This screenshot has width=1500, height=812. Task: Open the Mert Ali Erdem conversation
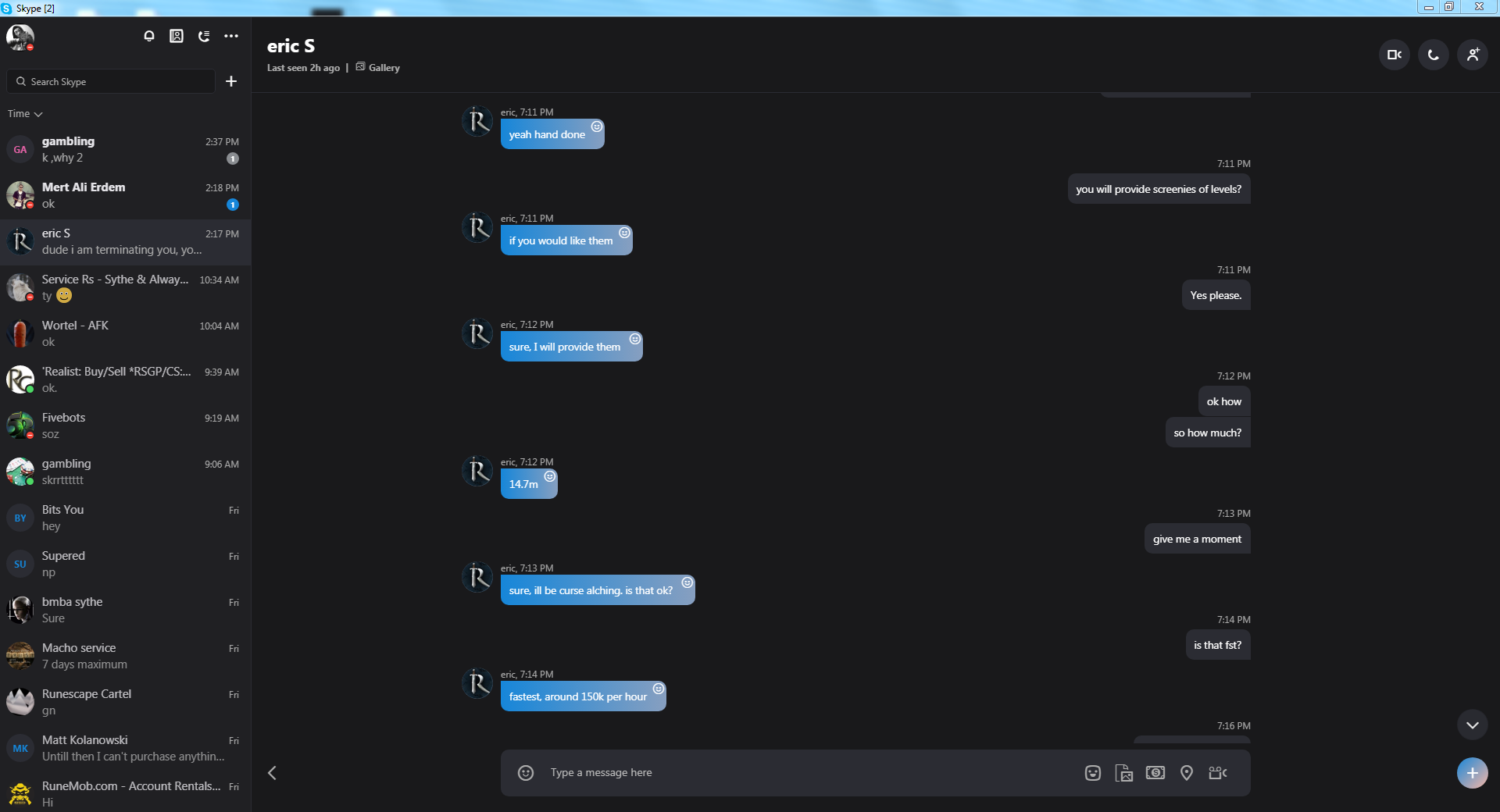point(125,195)
